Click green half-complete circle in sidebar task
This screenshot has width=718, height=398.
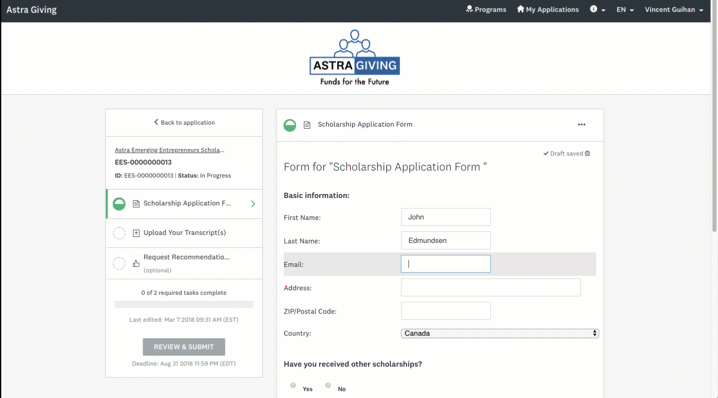(x=119, y=204)
